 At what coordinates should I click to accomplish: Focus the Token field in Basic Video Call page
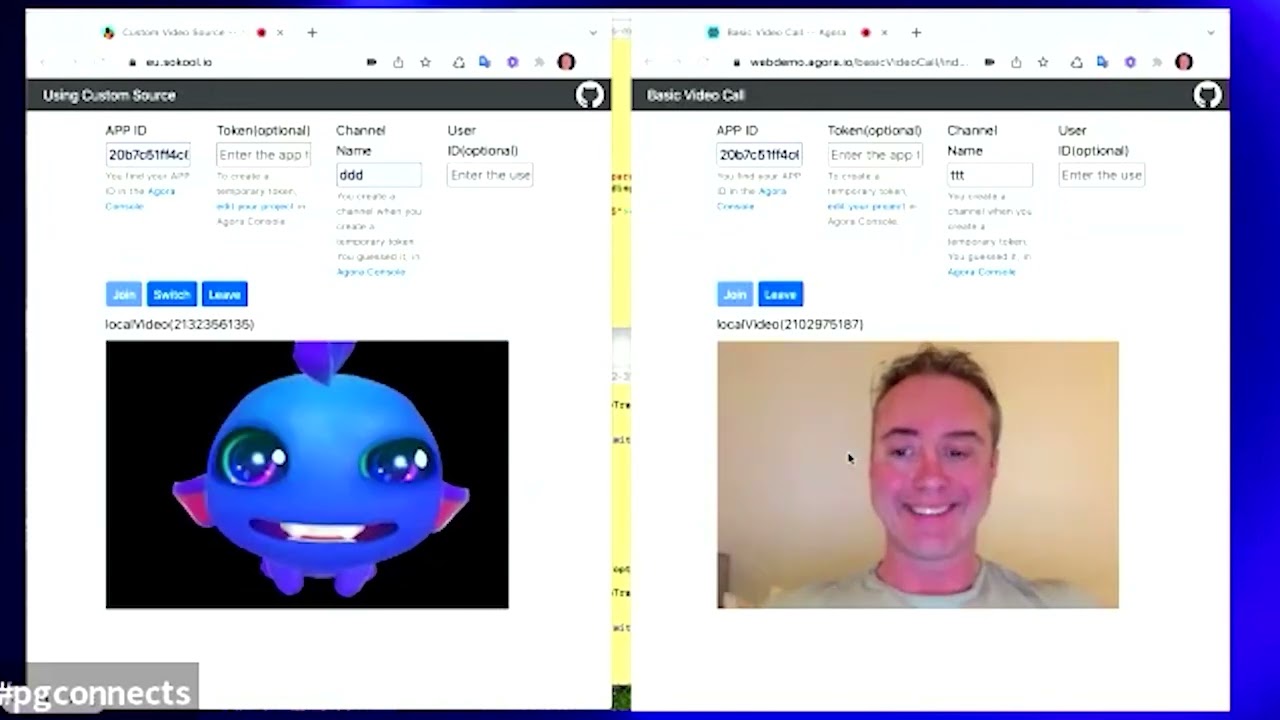click(875, 155)
